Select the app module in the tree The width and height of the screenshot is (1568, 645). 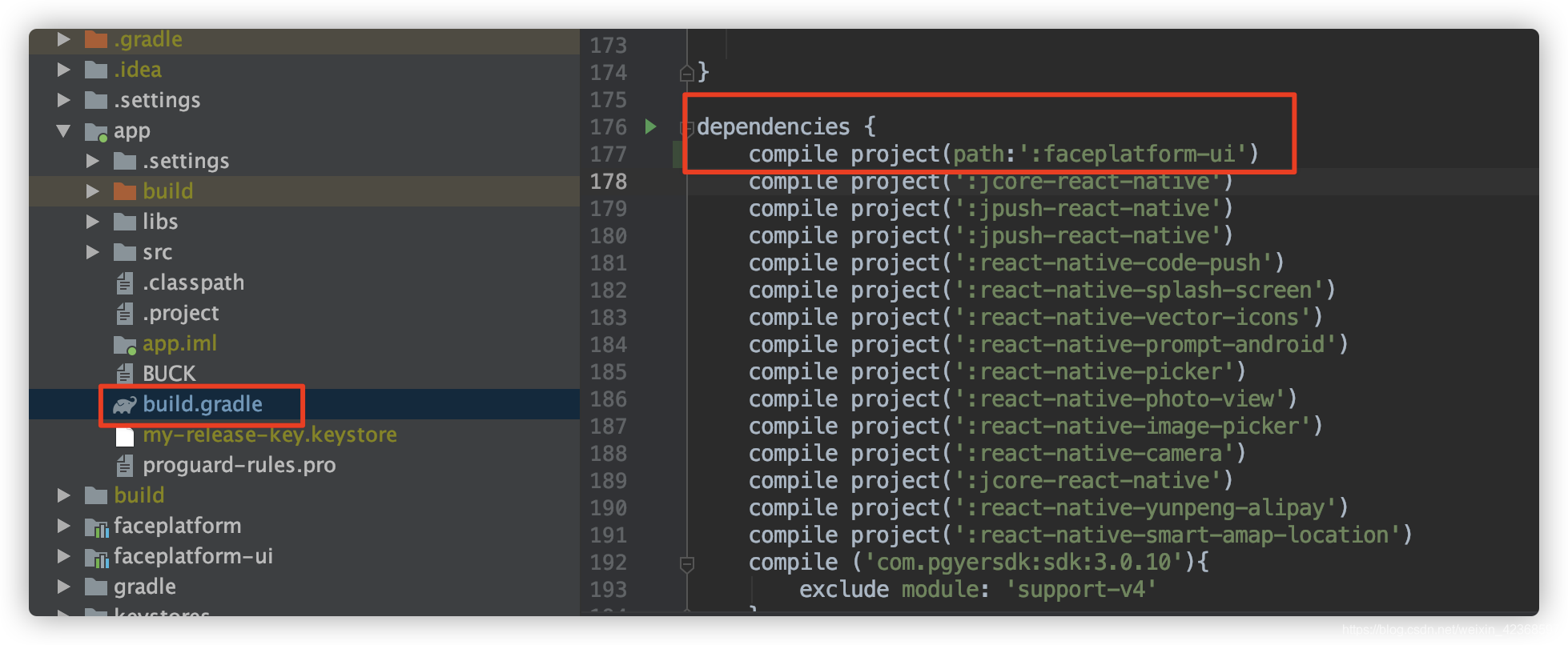[x=132, y=131]
